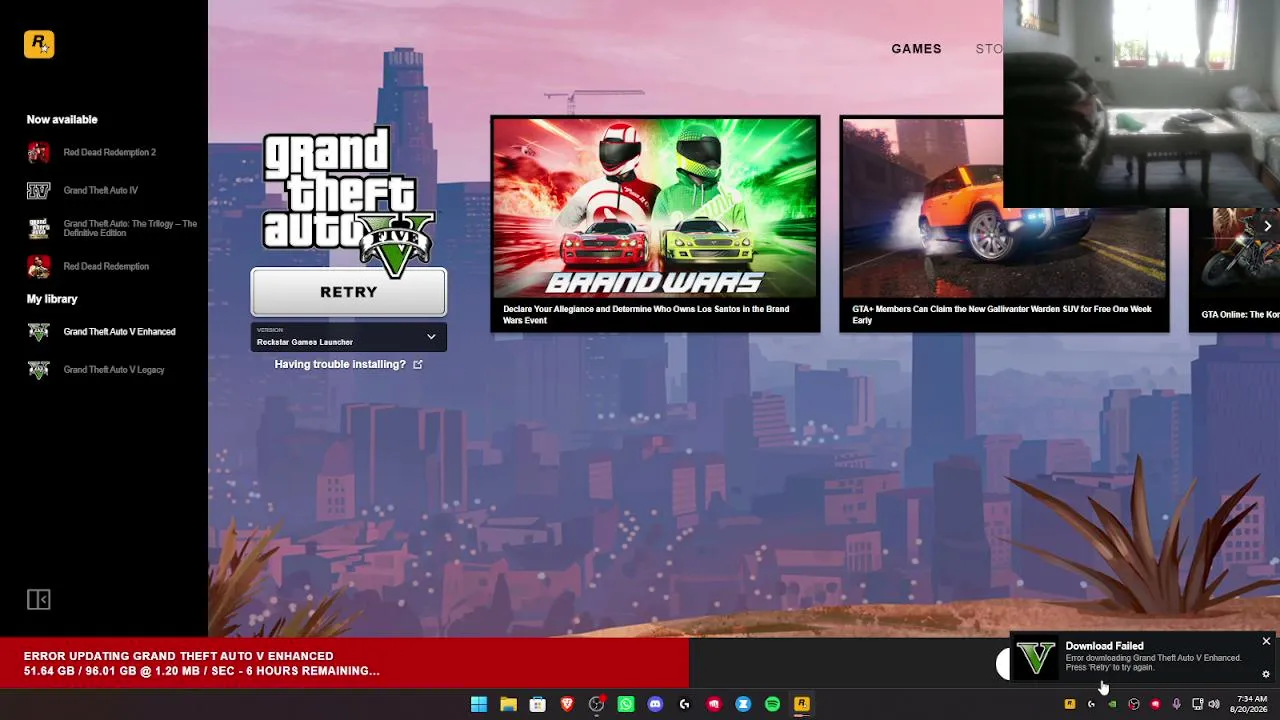Screen dimensions: 1280x720
Task: Expand the Version dropdown under Retry
Action: [x=349, y=338]
